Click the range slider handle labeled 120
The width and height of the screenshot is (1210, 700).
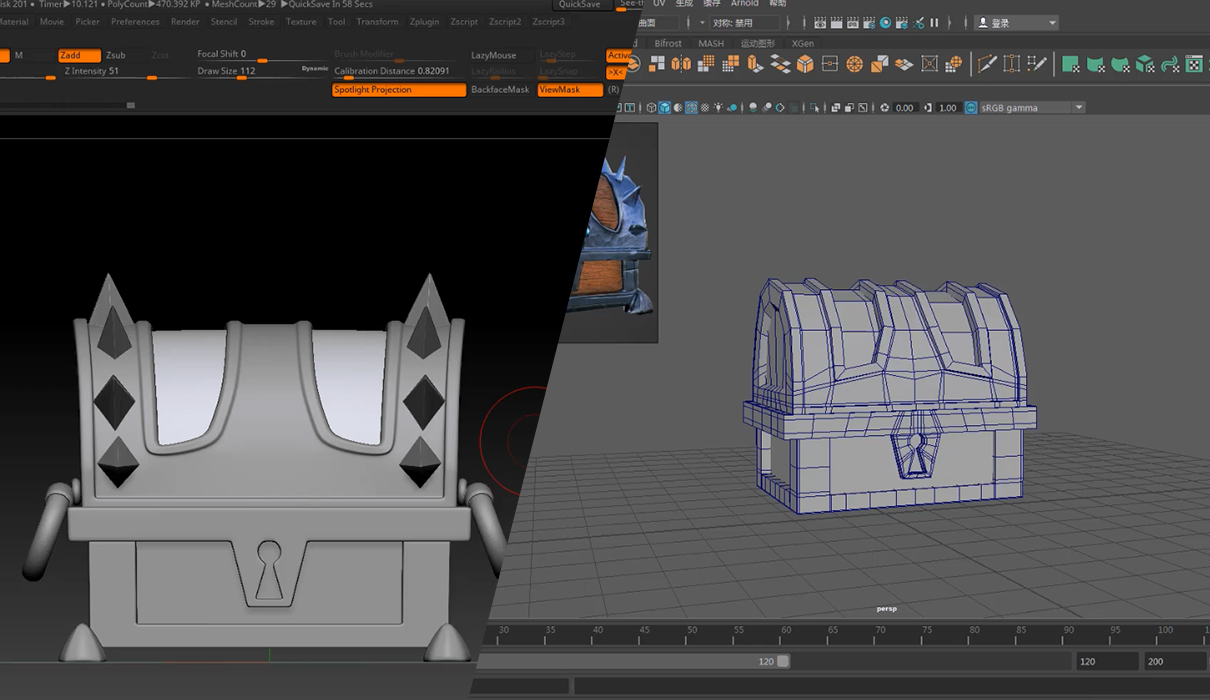coord(783,661)
